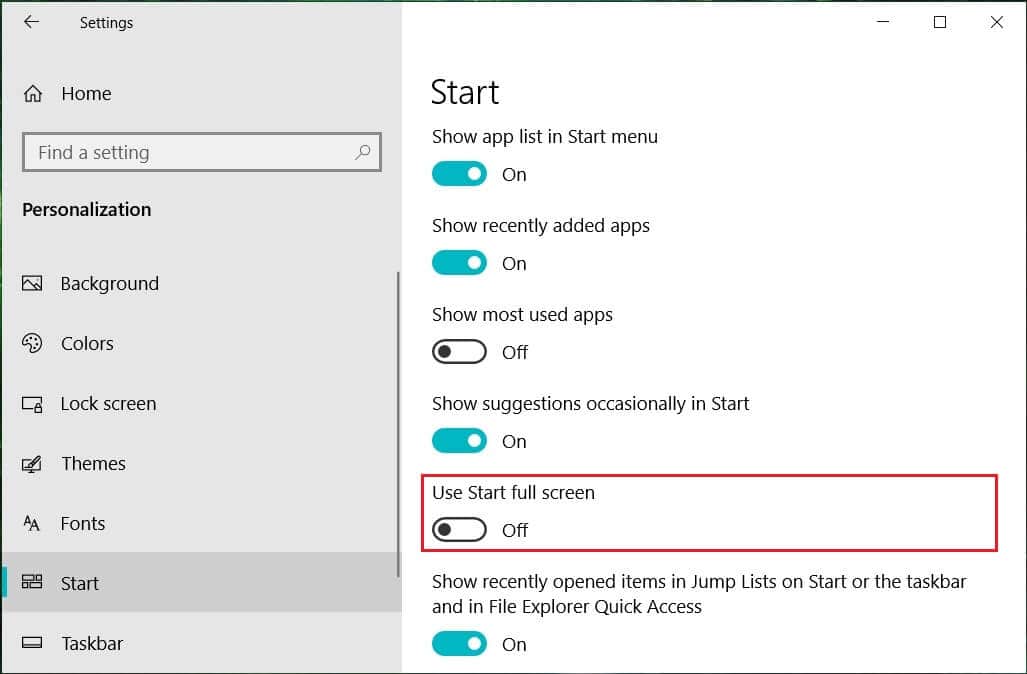Screen dimensions: 1027x674
Task: Open Themes settings via its icon
Action: tap(35, 463)
